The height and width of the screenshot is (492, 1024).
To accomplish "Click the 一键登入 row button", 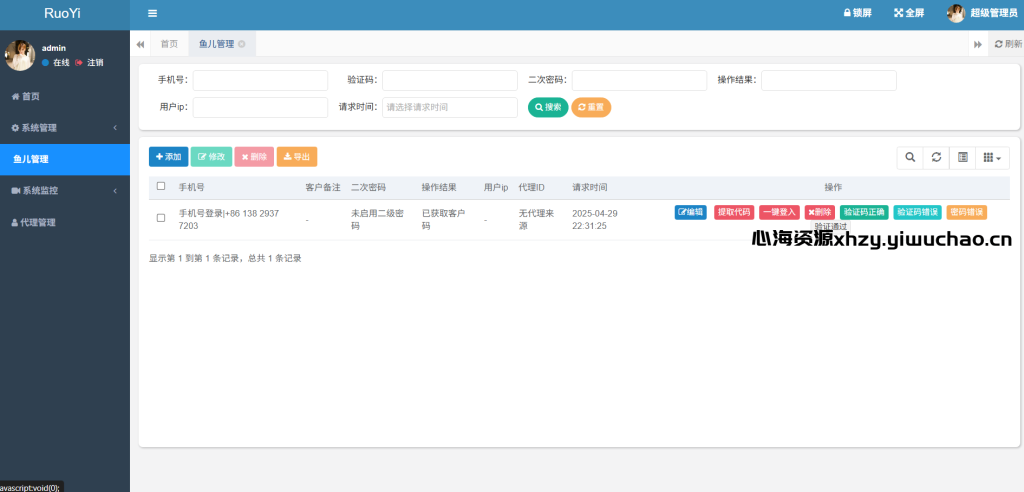I will 779,212.
